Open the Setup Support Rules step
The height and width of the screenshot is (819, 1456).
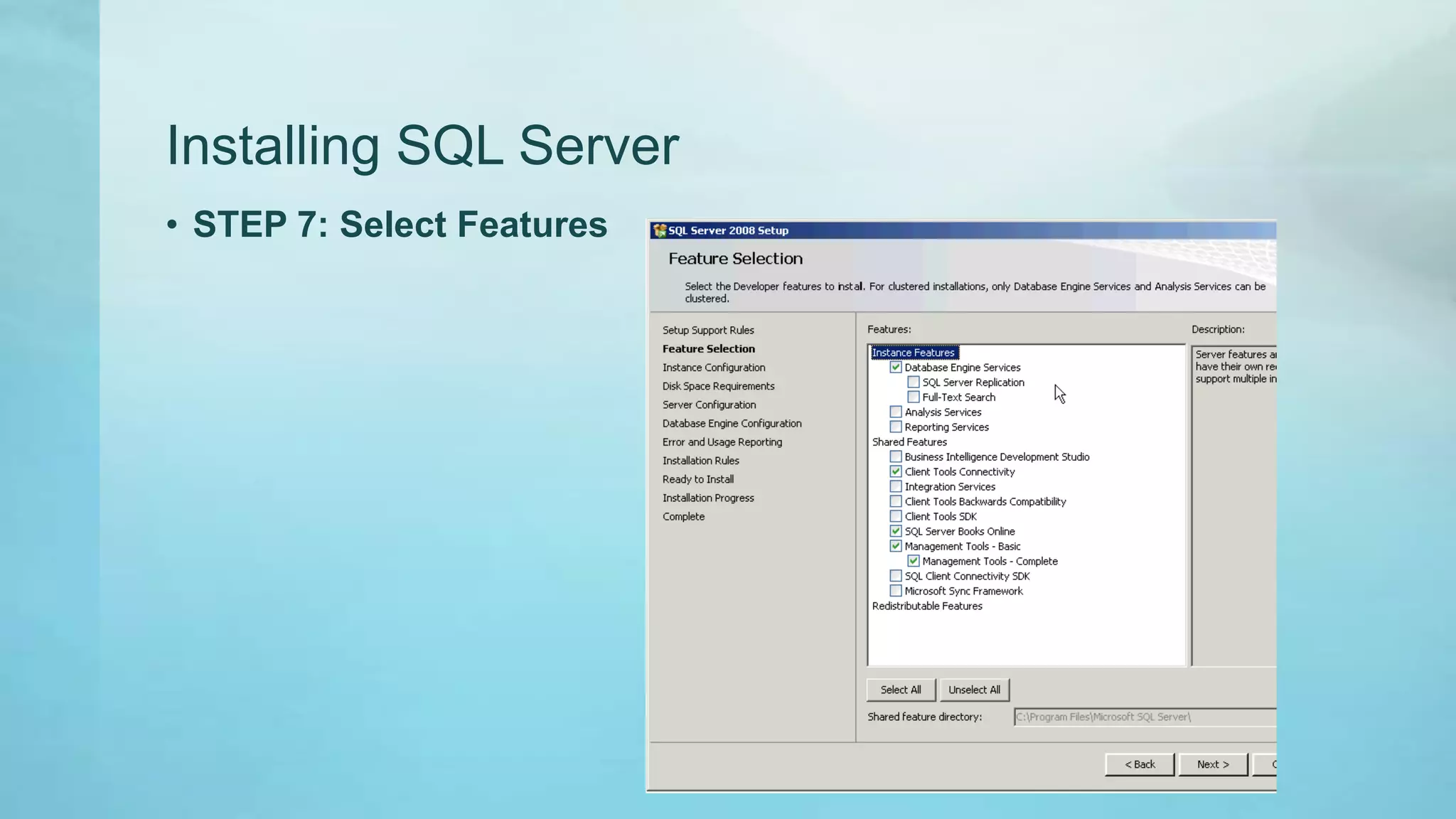708,331
